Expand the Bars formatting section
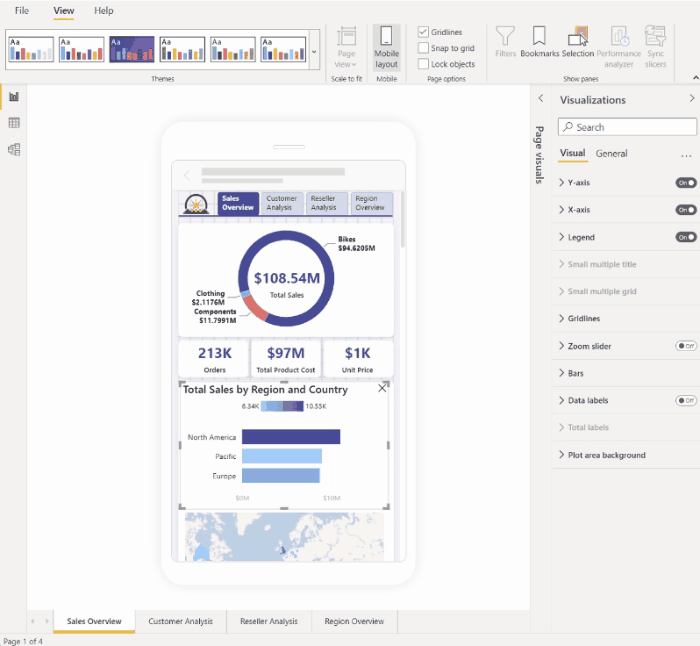The height and width of the screenshot is (646, 700). coord(577,373)
